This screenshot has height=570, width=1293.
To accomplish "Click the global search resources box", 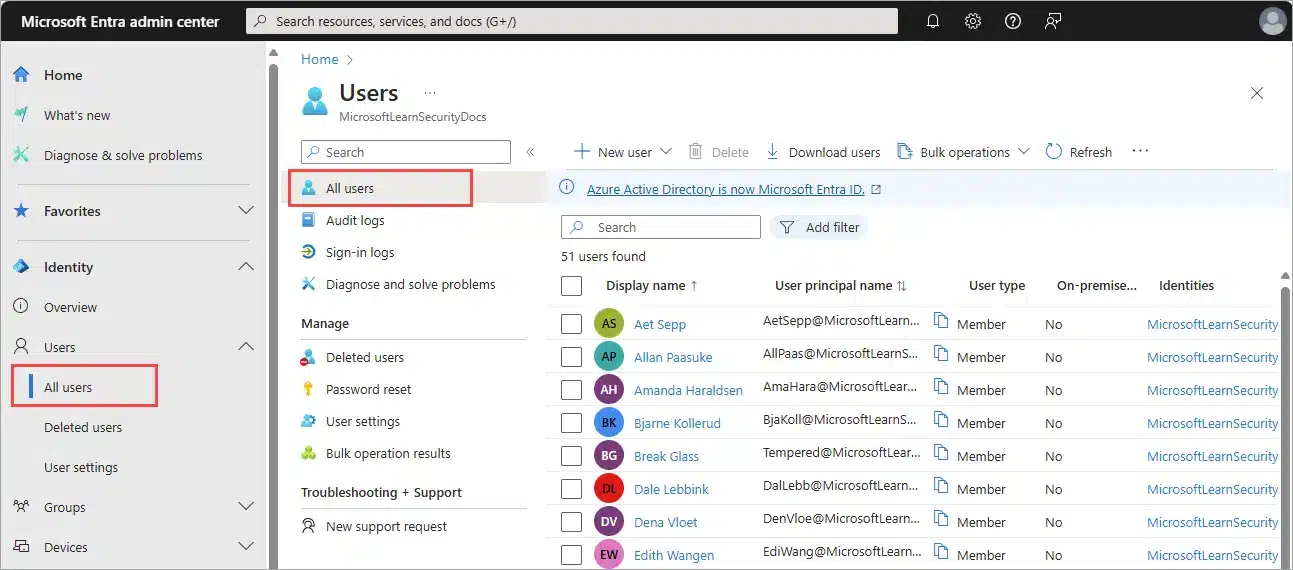I will [572, 21].
